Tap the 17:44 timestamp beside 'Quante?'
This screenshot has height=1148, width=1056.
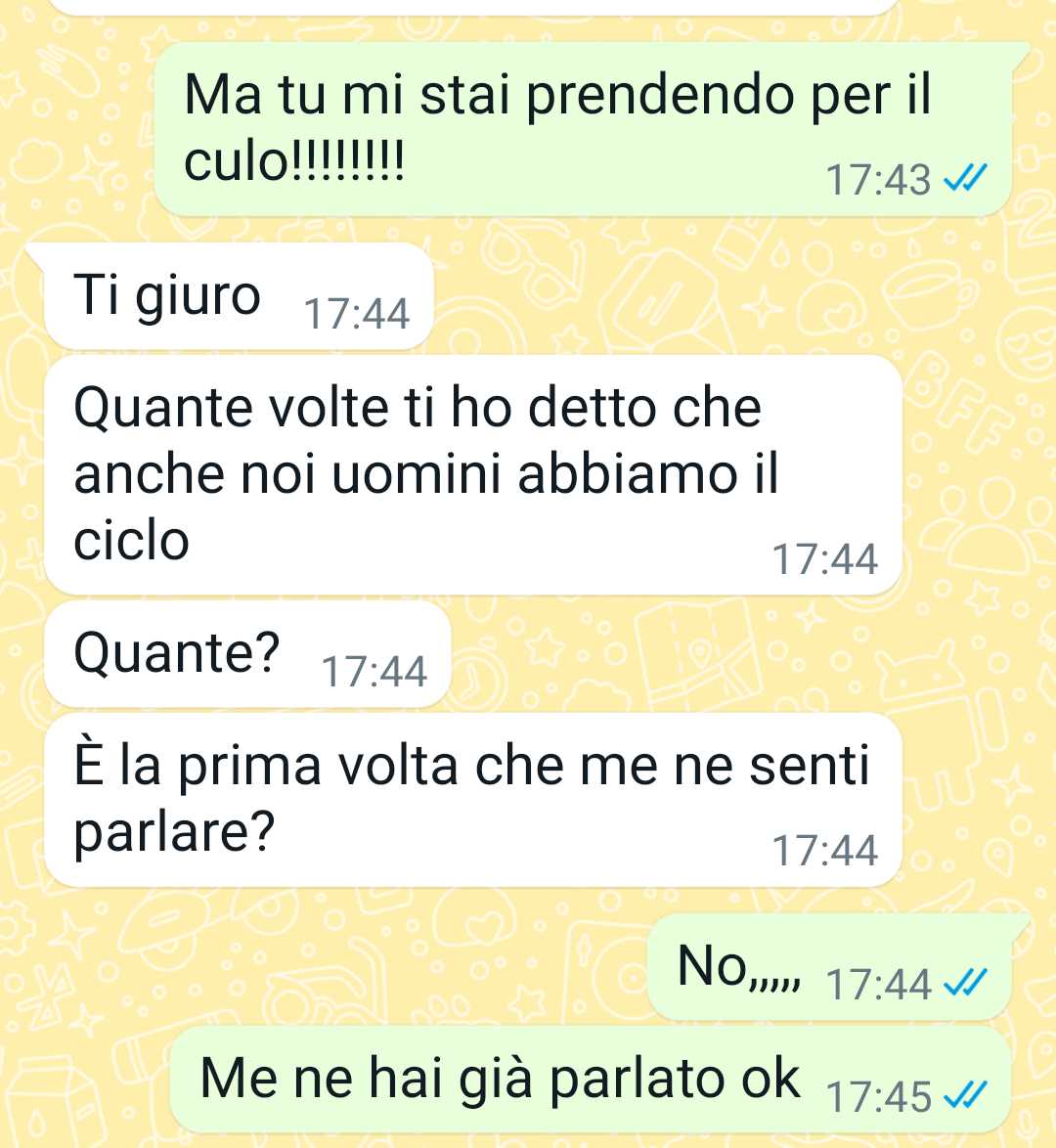pos(374,672)
